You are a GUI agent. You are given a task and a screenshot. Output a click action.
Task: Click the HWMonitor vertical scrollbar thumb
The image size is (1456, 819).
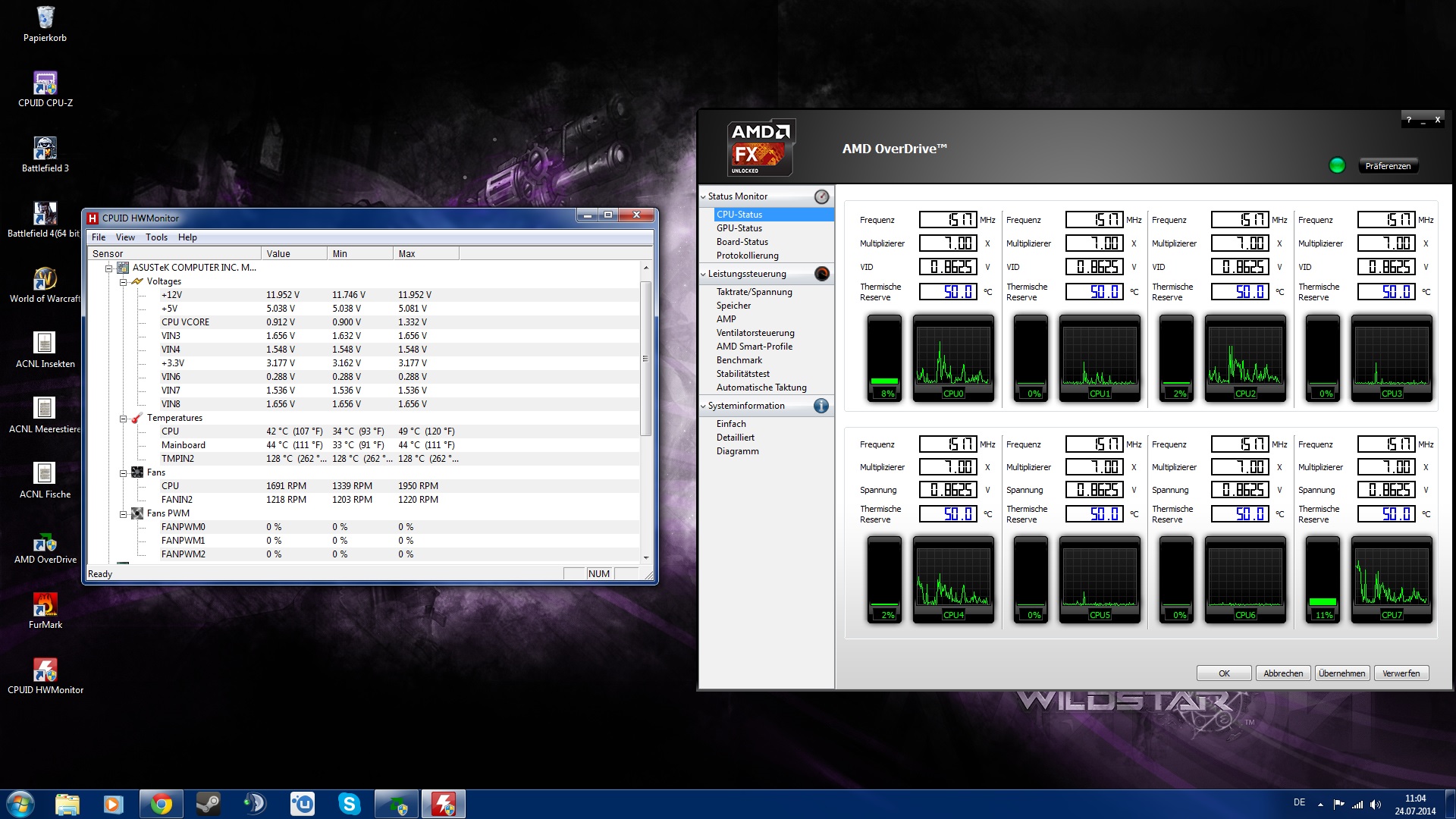click(645, 358)
